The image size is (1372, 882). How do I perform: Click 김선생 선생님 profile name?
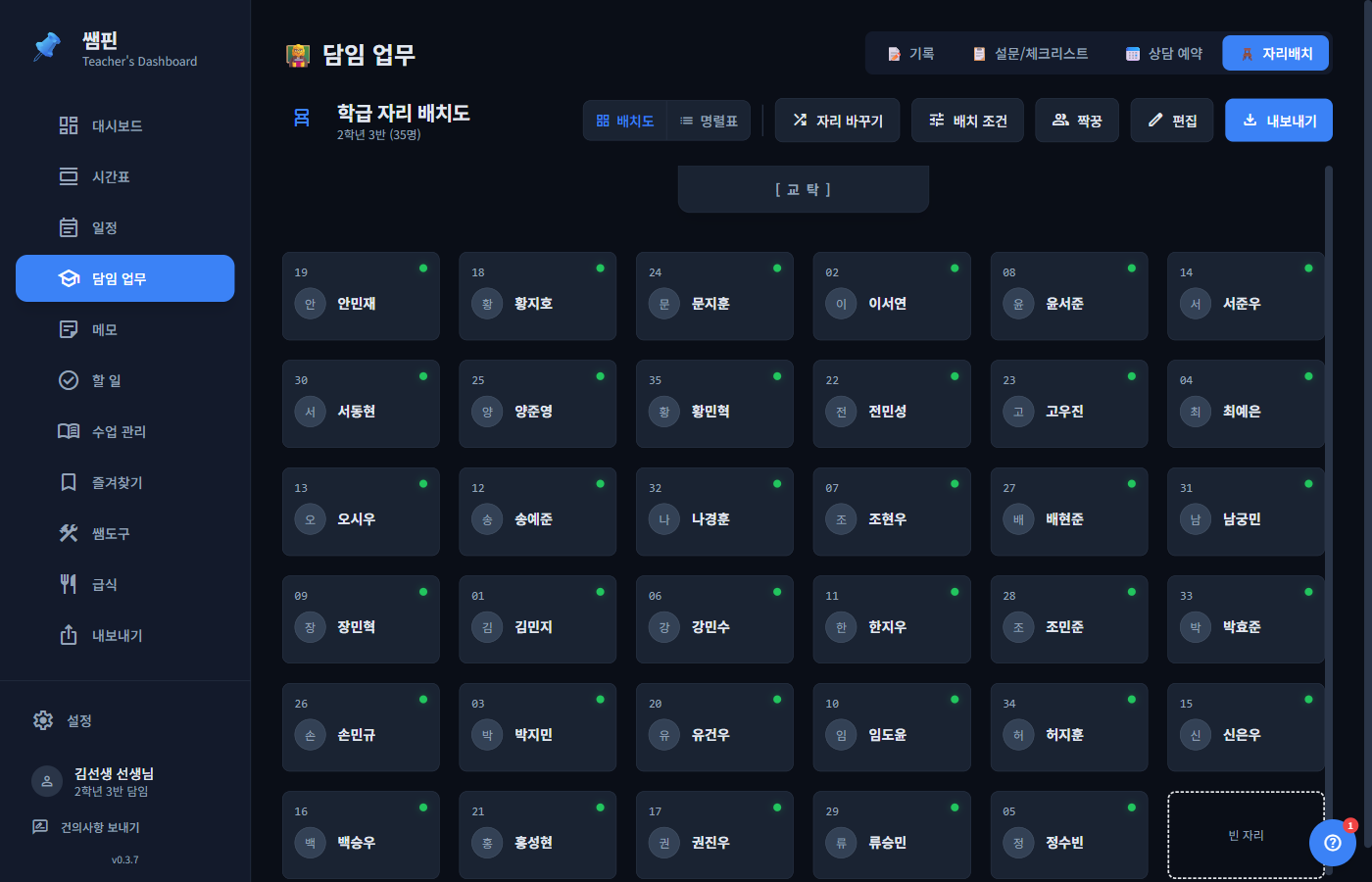point(114,773)
